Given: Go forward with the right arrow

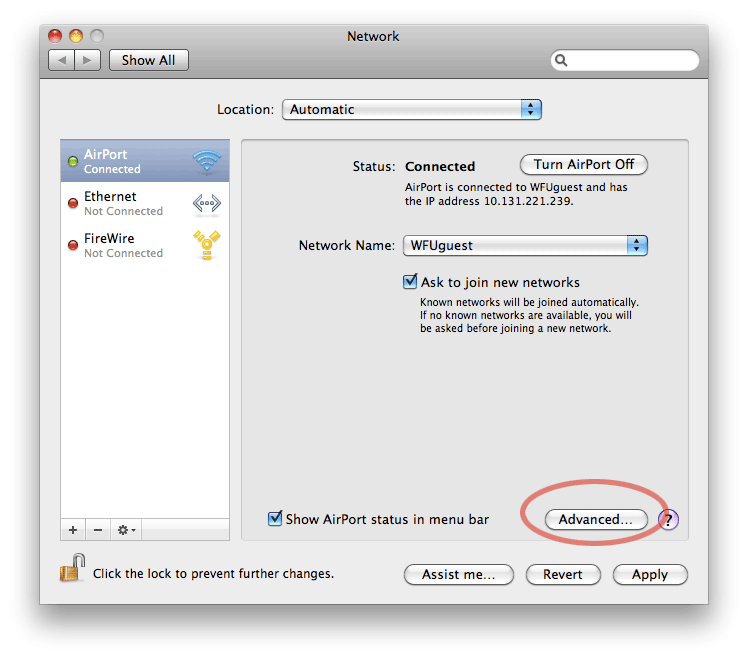Looking at the screenshot, I should (87, 60).
